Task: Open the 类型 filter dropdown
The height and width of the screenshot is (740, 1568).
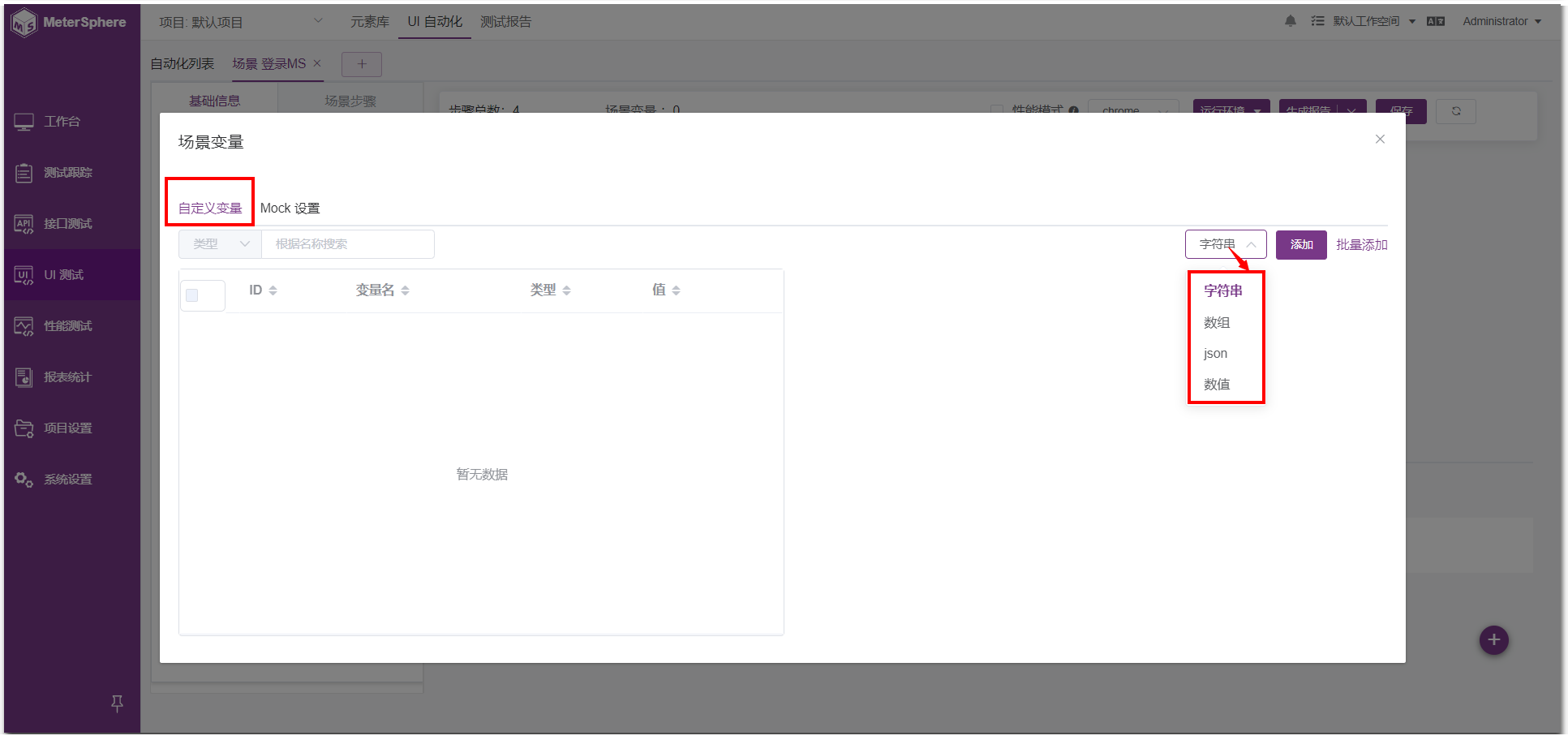Action: (x=219, y=243)
